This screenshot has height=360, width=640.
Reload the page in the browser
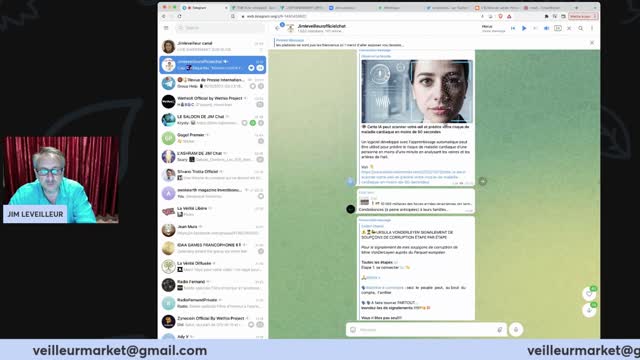[179, 16]
